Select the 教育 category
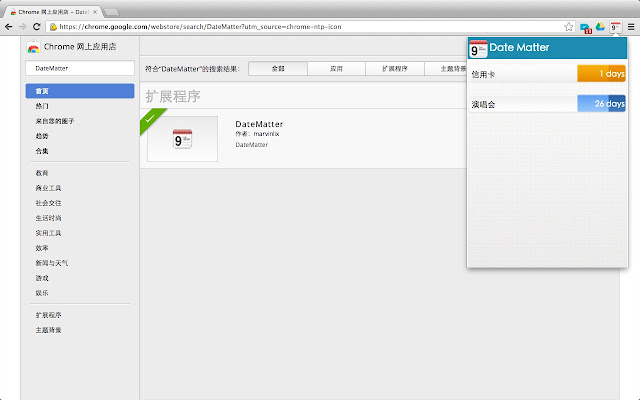The width and height of the screenshot is (640, 400). (x=42, y=173)
